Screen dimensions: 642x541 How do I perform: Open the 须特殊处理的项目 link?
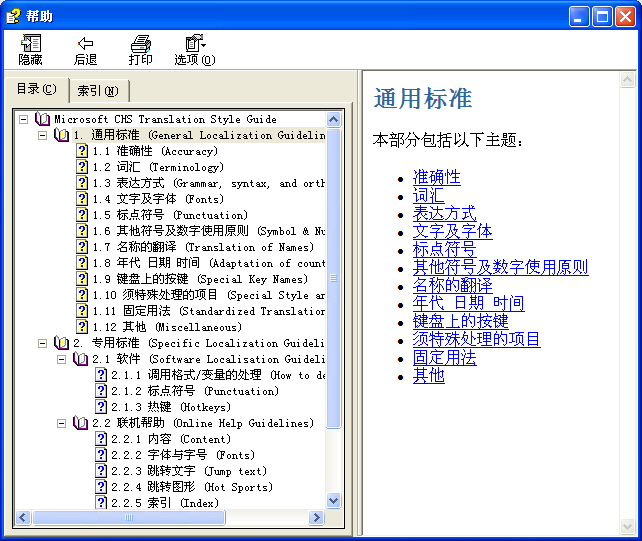[x=476, y=340]
